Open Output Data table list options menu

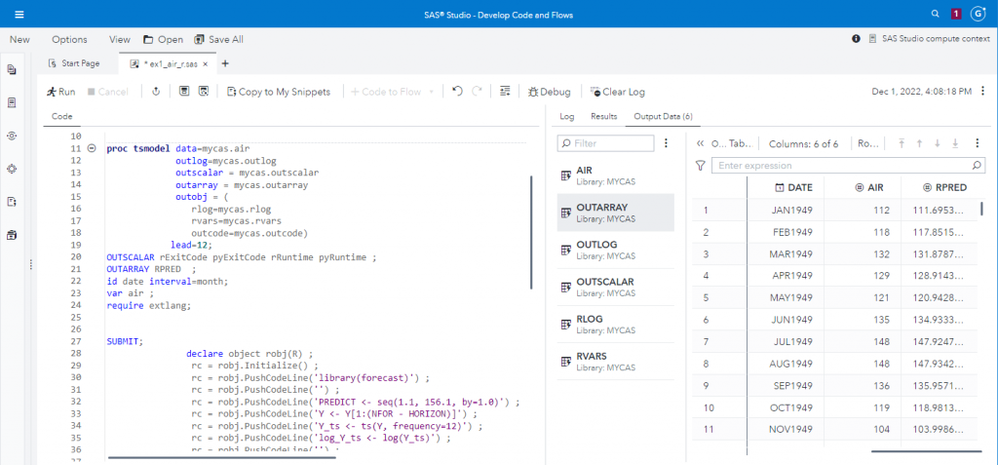(x=666, y=143)
